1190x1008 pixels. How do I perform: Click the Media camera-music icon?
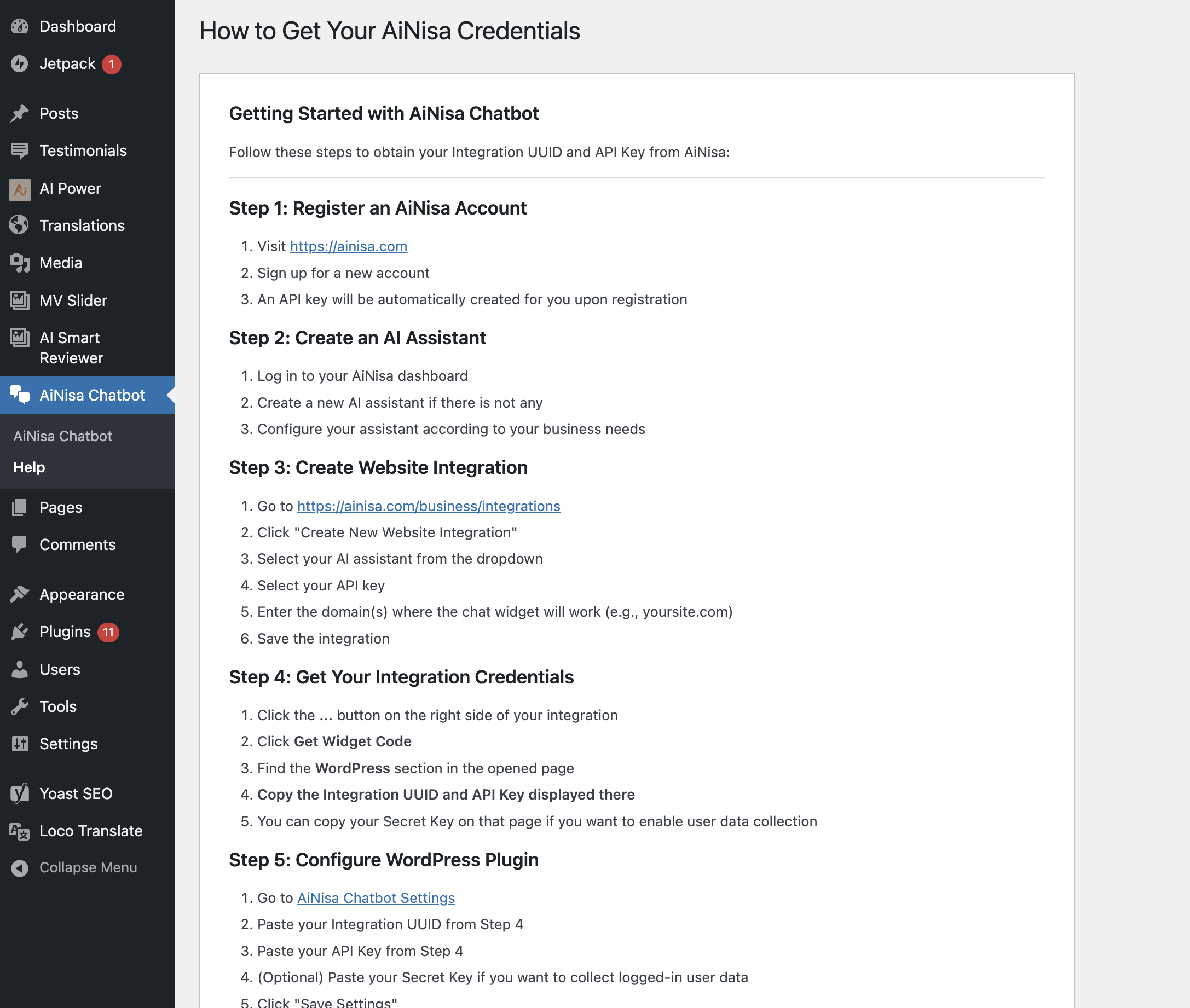pyautogui.click(x=20, y=263)
